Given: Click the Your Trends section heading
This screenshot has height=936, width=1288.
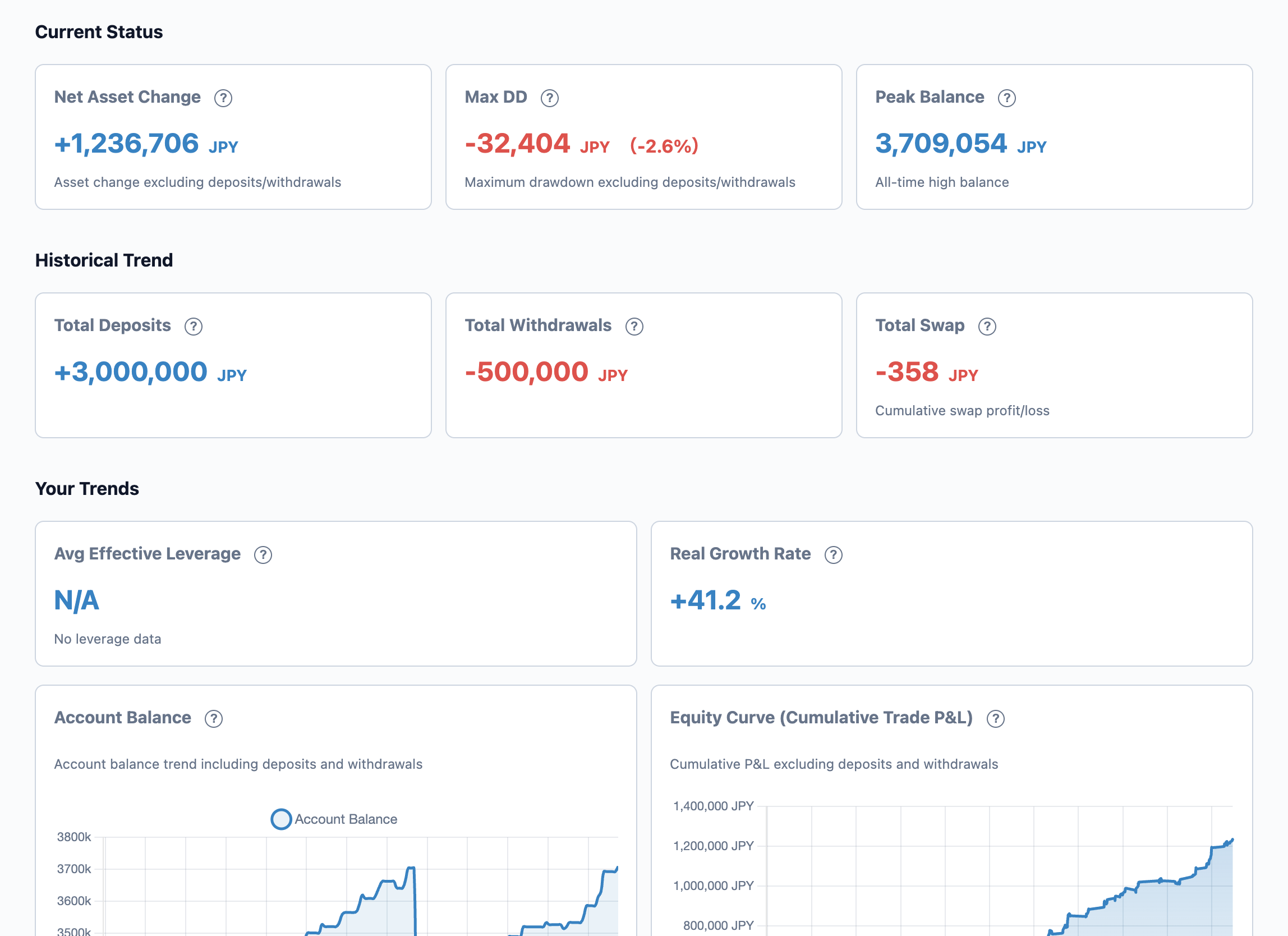Looking at the screenshot, I should (x=87, y=488).
